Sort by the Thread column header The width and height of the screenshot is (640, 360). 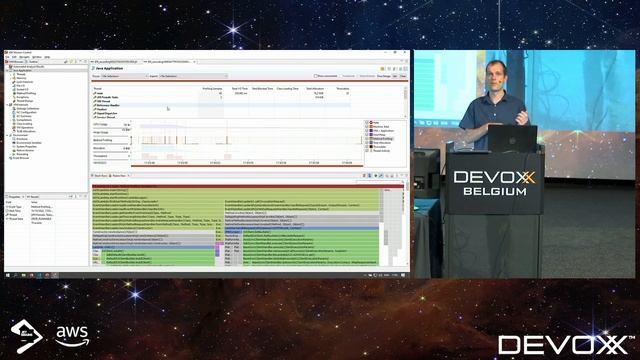98,89
